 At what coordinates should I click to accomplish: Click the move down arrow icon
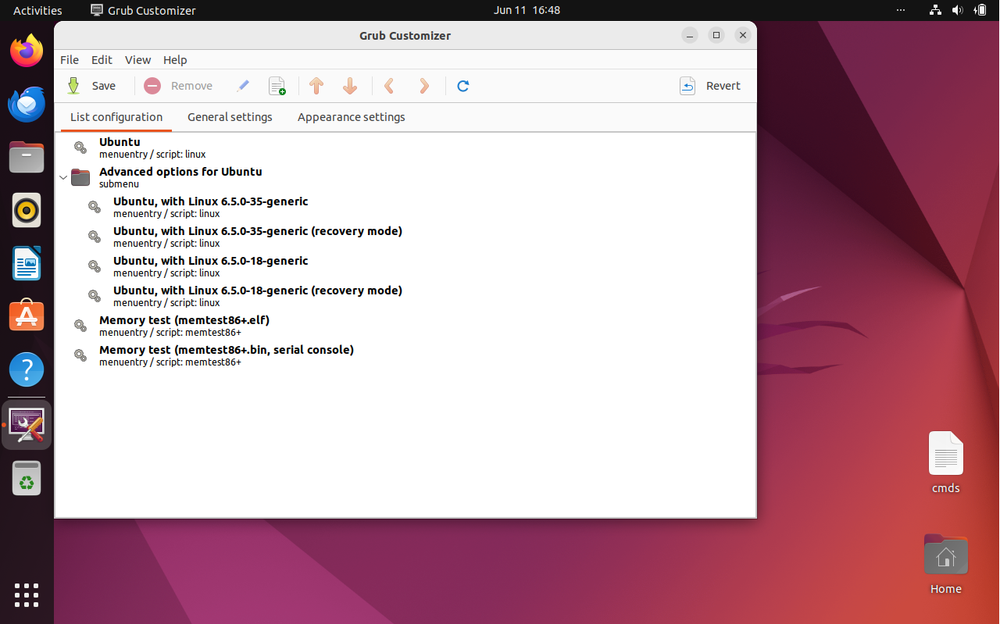350,86
